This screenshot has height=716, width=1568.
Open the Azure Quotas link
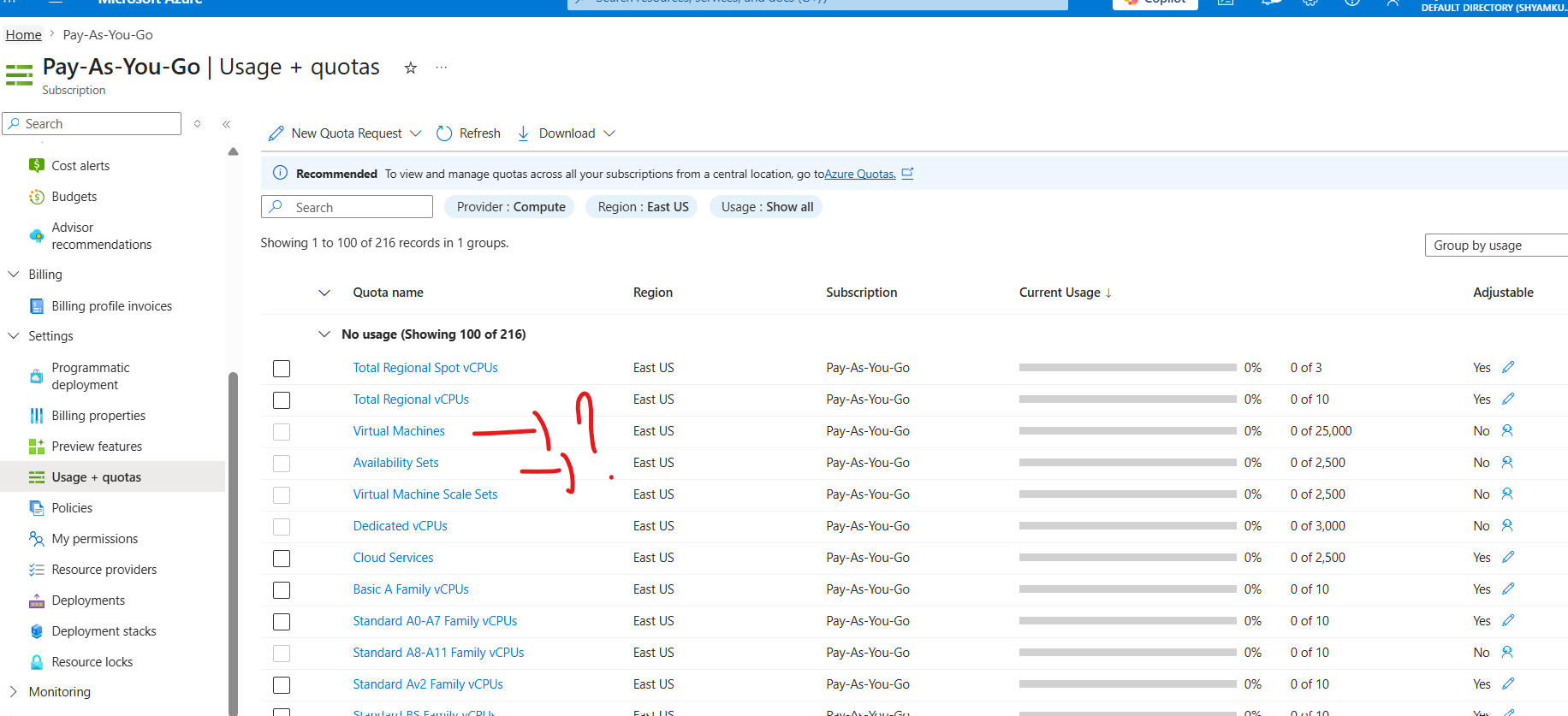tap(859, 174)
